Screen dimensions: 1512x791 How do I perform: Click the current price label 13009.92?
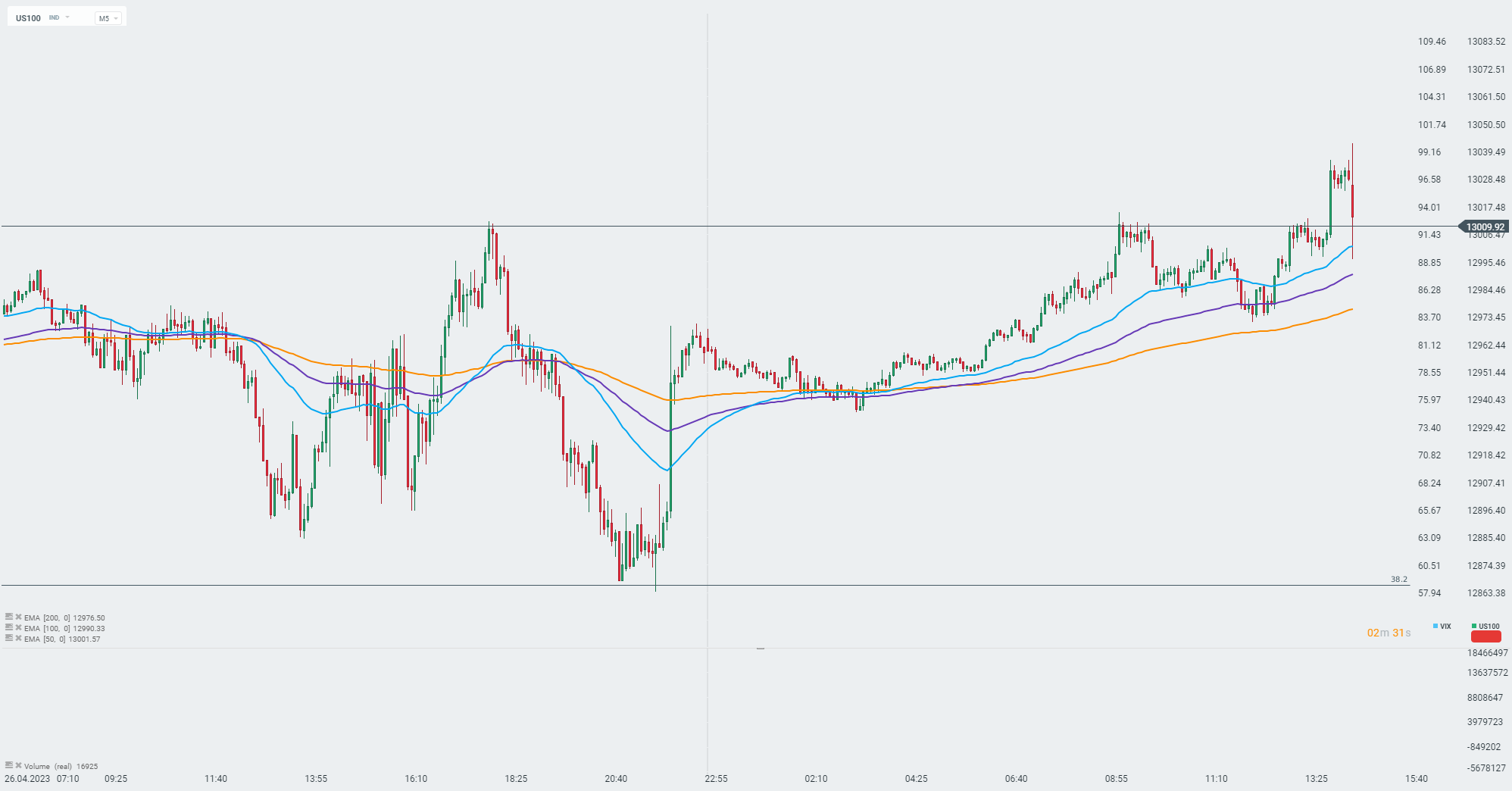(x=1485, y=227)
